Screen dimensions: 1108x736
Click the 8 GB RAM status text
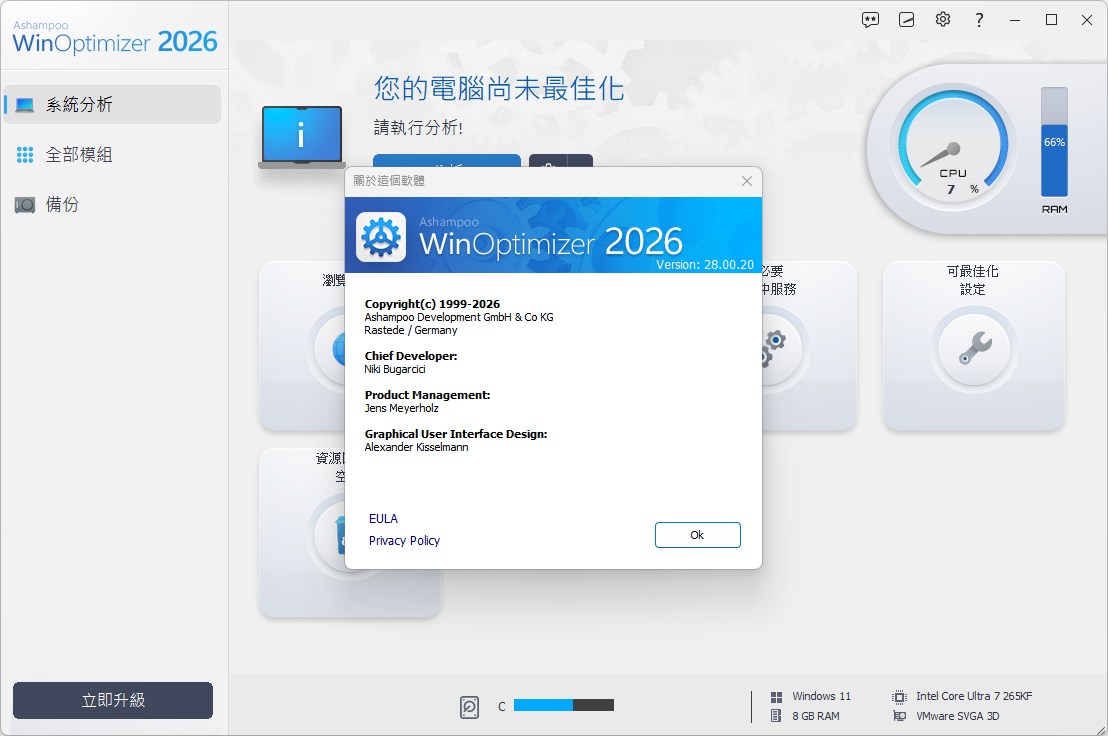815,716
